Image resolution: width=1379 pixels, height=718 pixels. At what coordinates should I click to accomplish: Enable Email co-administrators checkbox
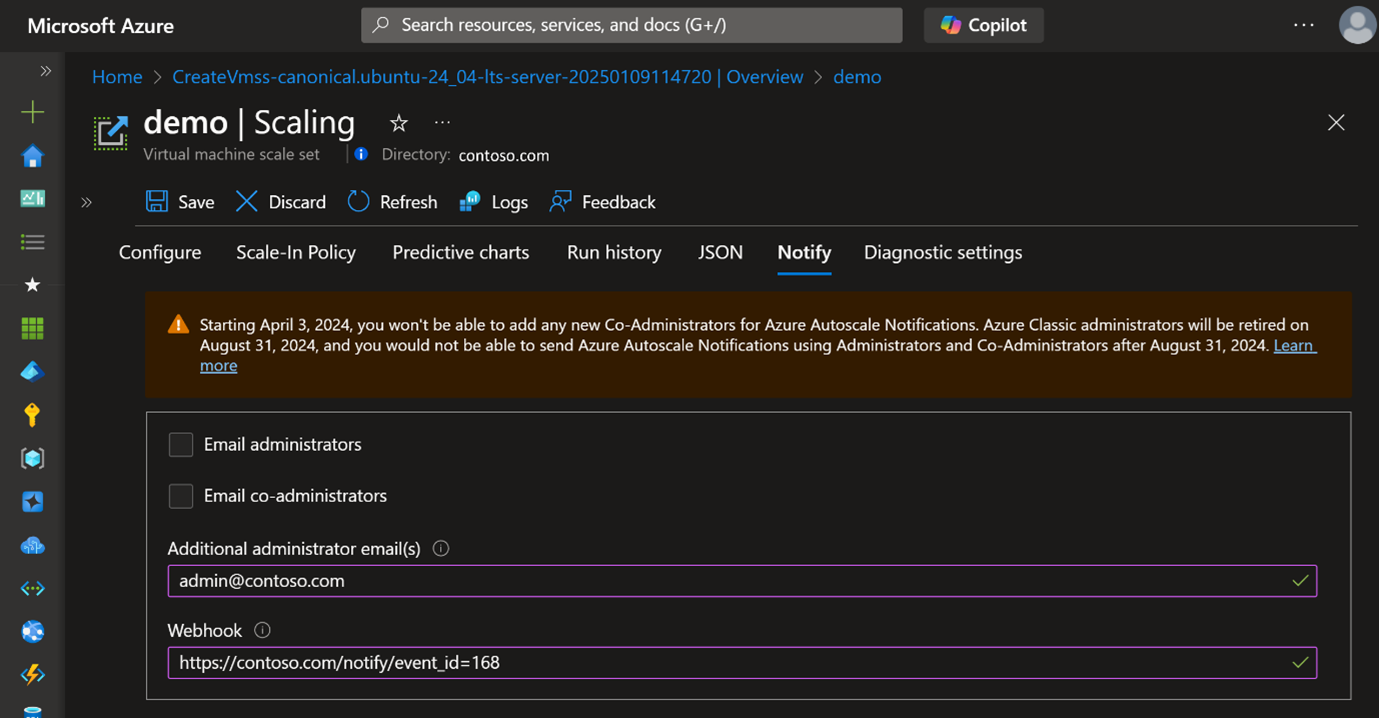[x=181, y=496]
